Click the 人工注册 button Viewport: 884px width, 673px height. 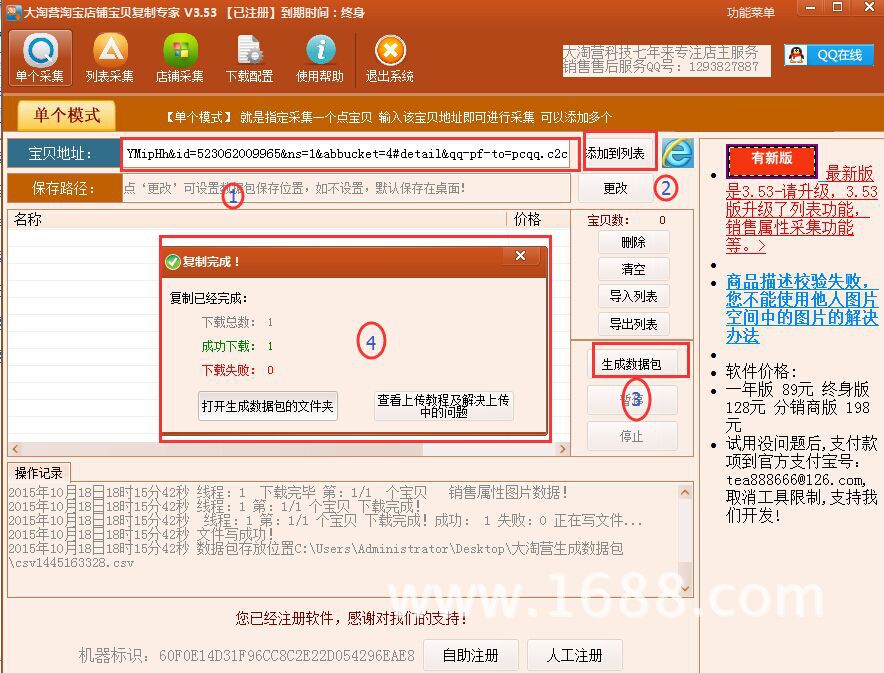(x=574, y=655)
